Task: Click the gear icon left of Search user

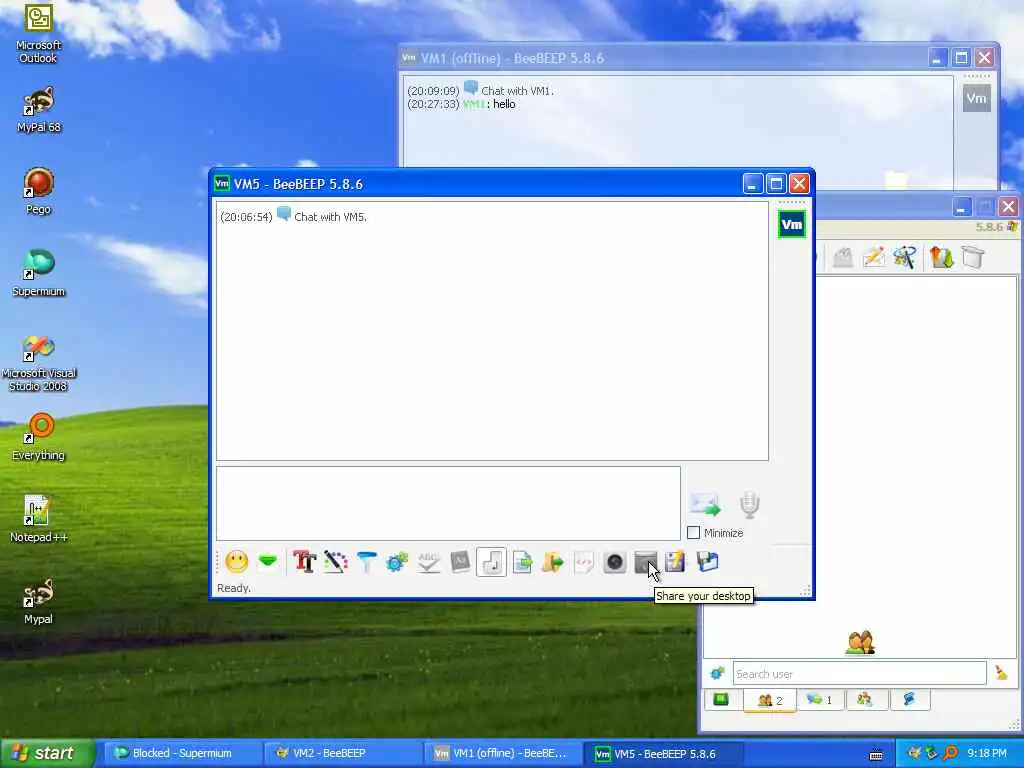Action: [717, 673]
